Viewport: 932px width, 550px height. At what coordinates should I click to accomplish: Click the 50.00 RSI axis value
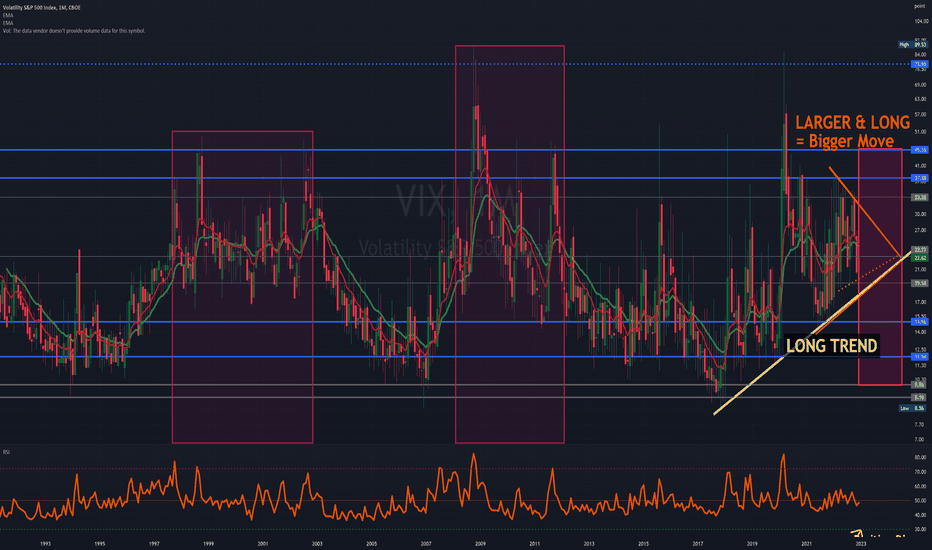(920, 501)
